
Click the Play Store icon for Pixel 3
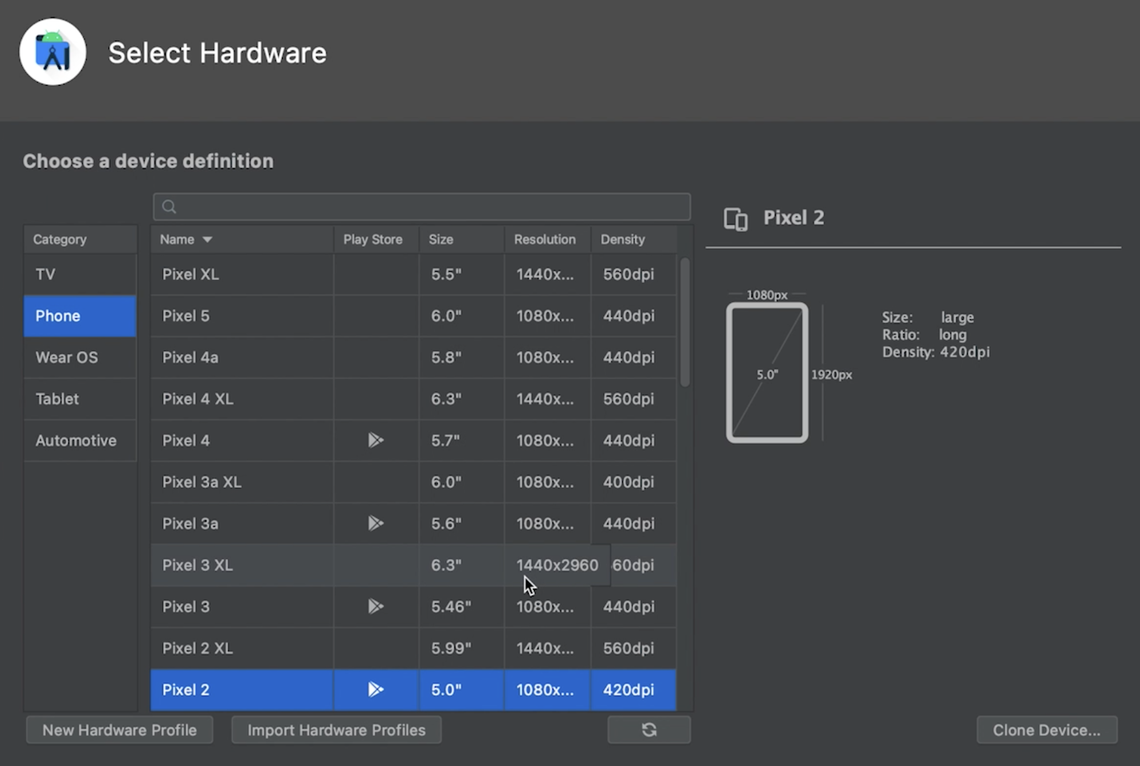coord(375,606)
